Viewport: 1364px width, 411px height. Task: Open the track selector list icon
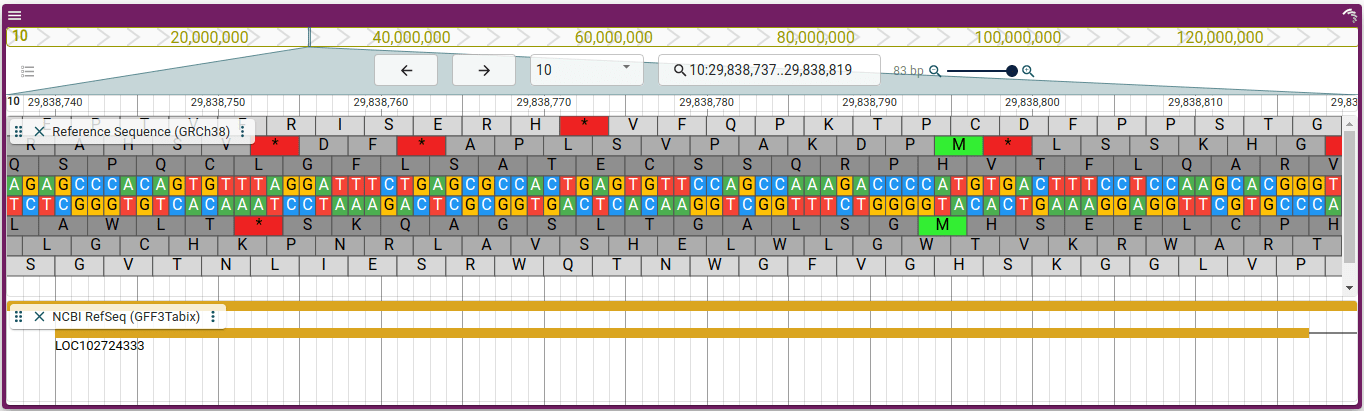pyautogui.click(x=28, y=71)
